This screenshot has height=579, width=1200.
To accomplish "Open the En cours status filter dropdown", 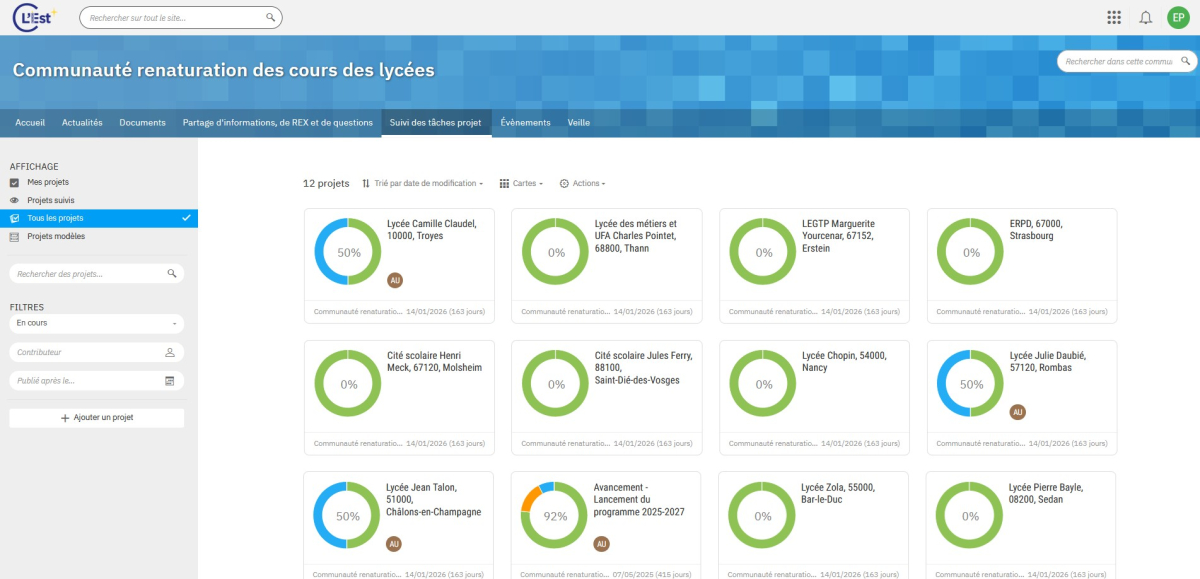I will click(97, 323).
